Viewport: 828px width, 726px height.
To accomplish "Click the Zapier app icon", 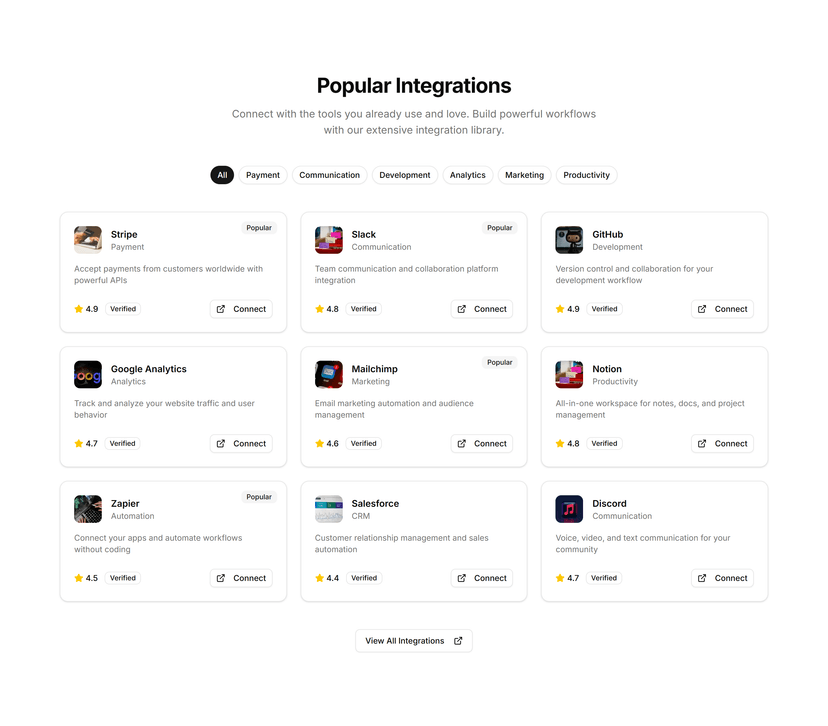I will (88, 509).
